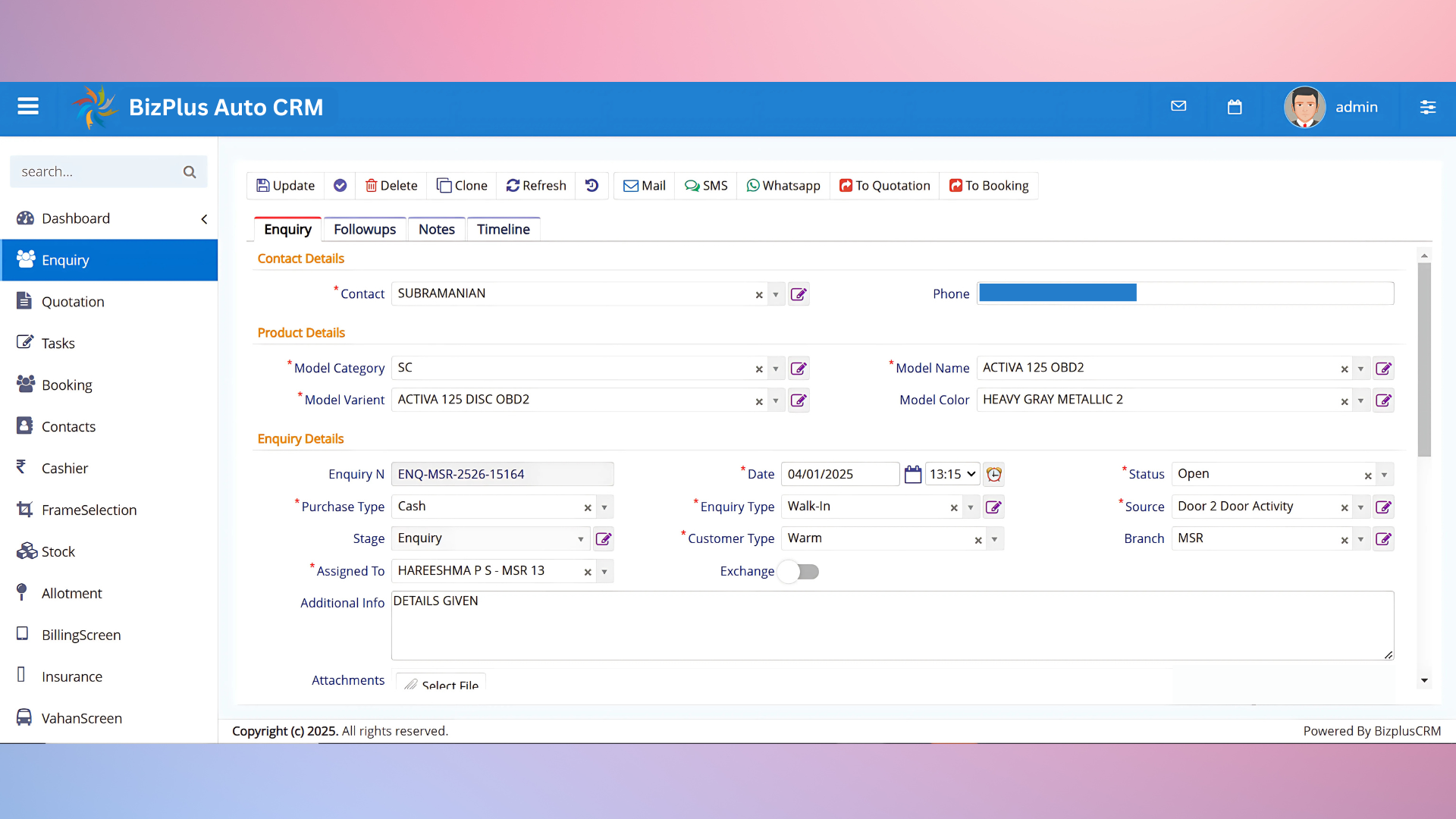Open the time 13:15 dropdown
This screenshot has height=819, width=1456.
coord(952,475)
